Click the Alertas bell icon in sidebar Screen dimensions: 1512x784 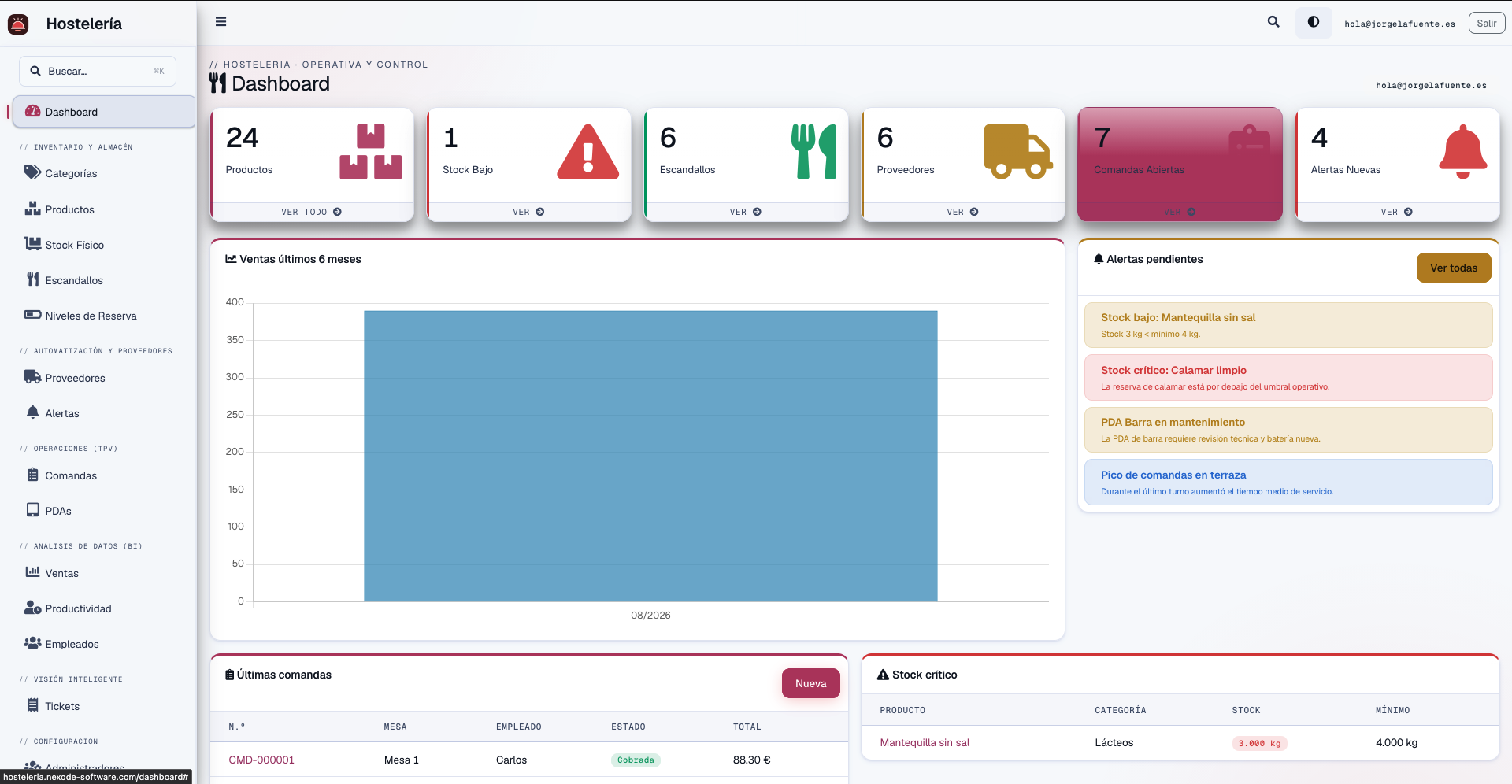tap(32, 412)
